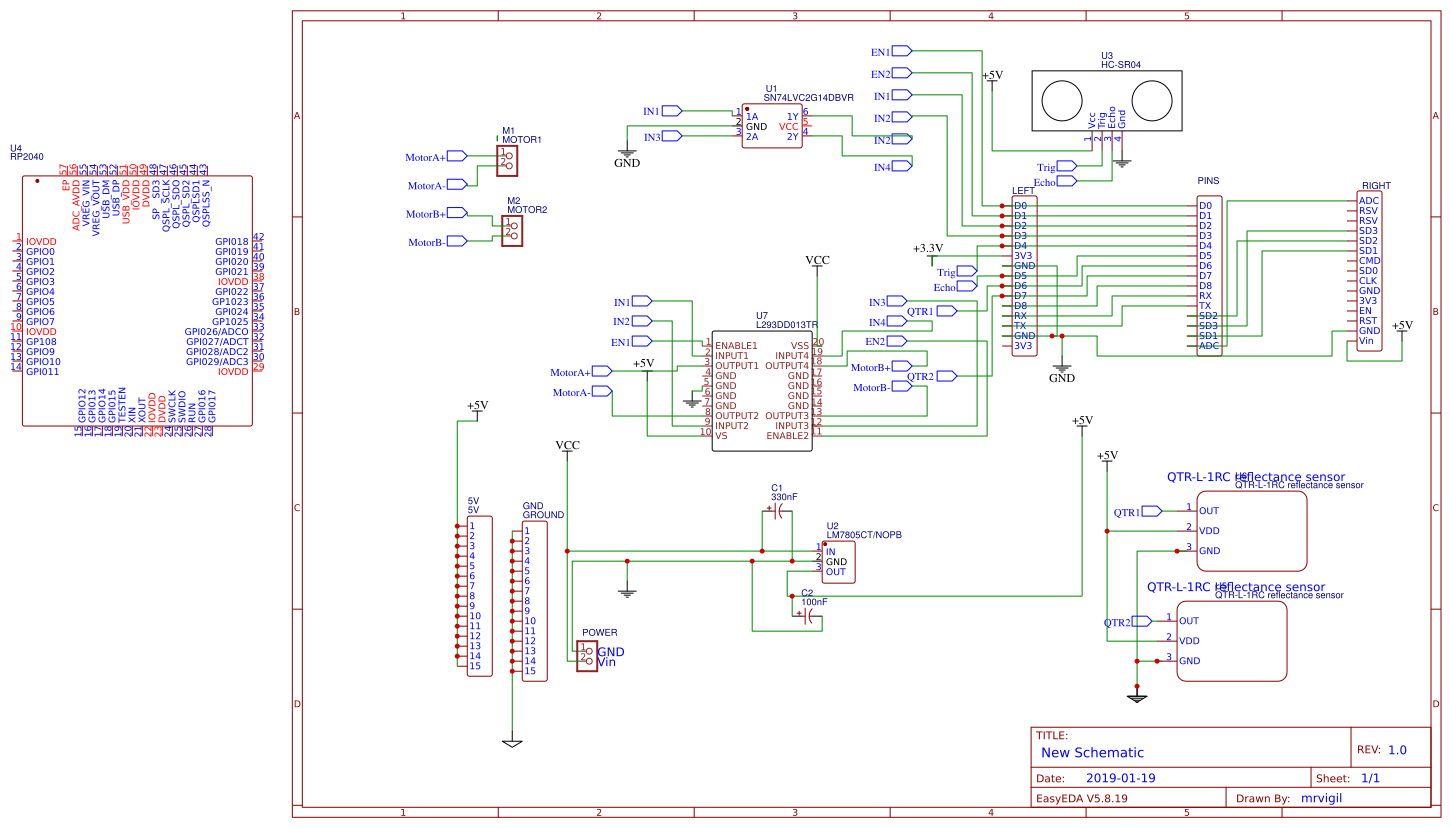Click the New Schematic title text

click(x=1092, y=752)
